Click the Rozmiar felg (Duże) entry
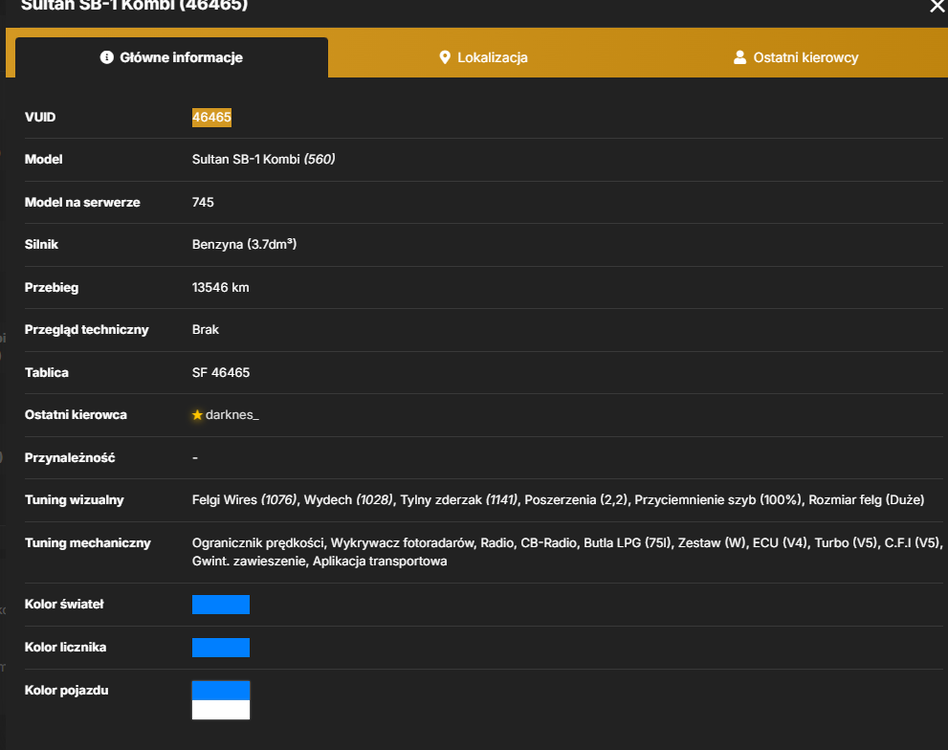Viewport: 948px width, 750px height. (866, 500)
